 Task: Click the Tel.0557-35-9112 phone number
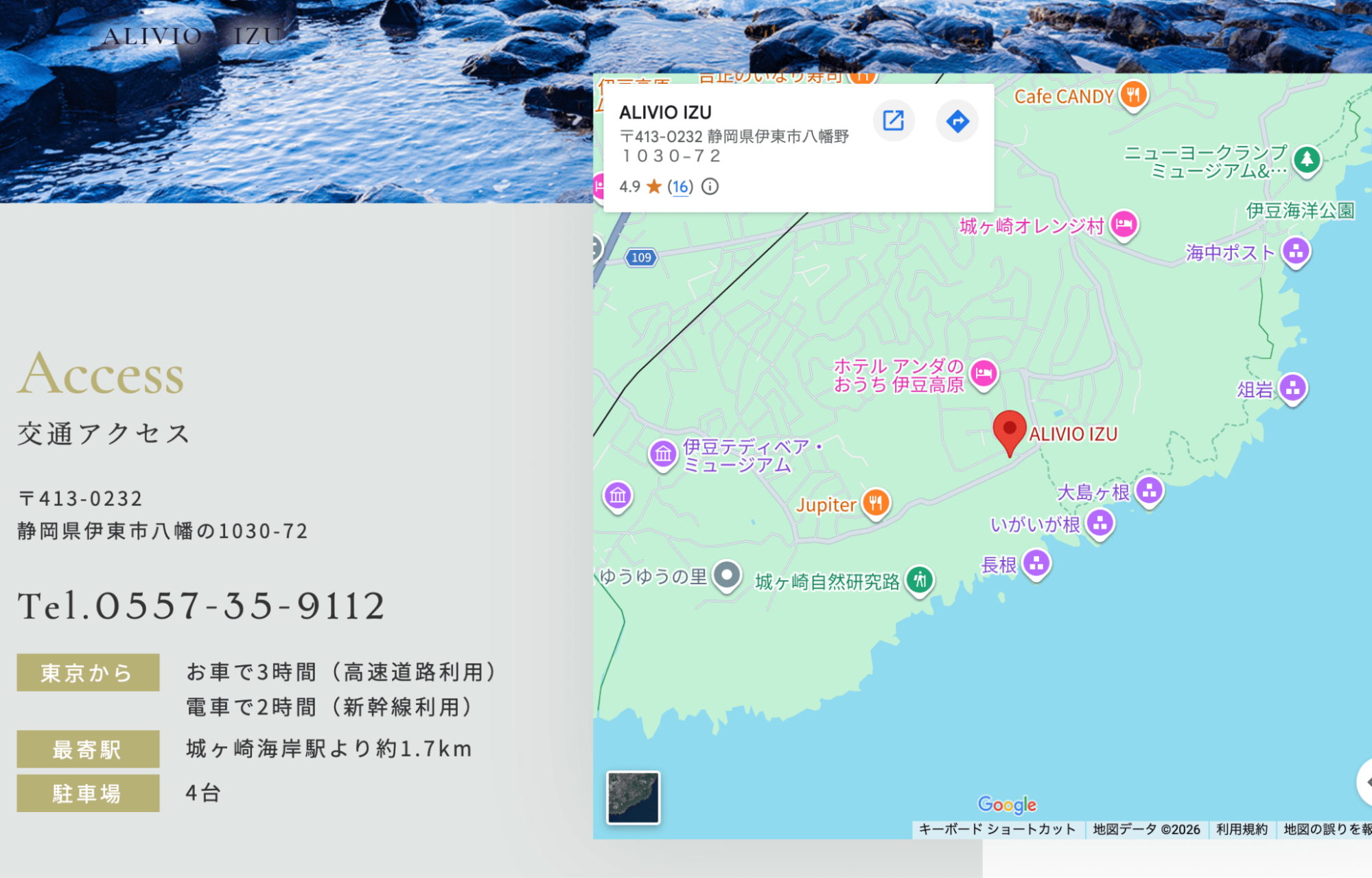[201, 605]
